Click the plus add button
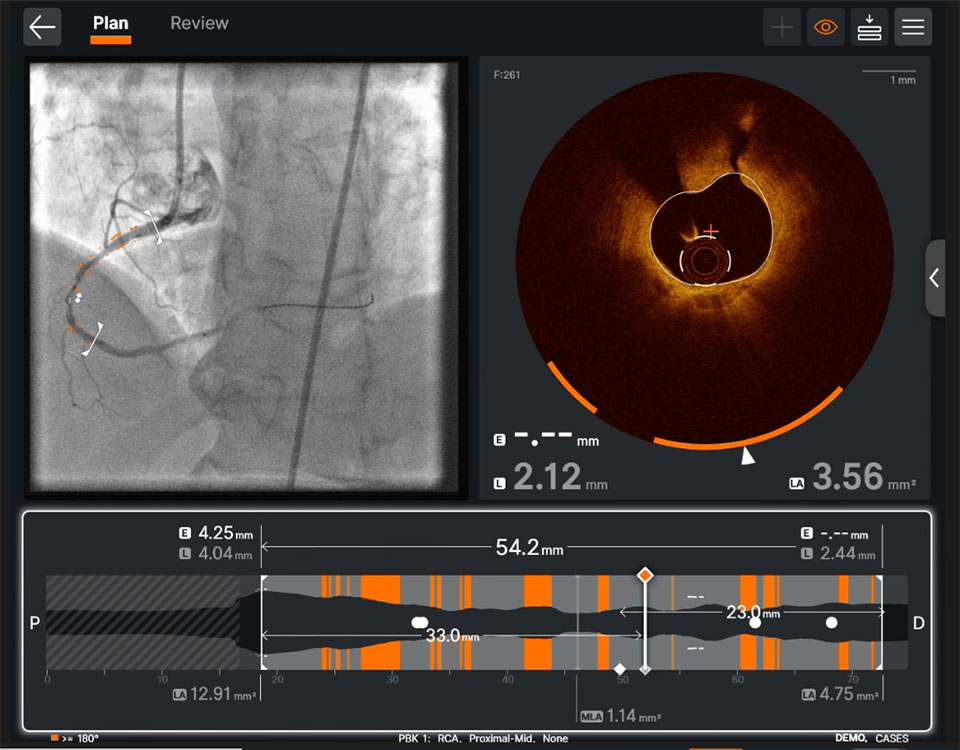The width and height of the screenshot is (960, 750). [782, 27]
